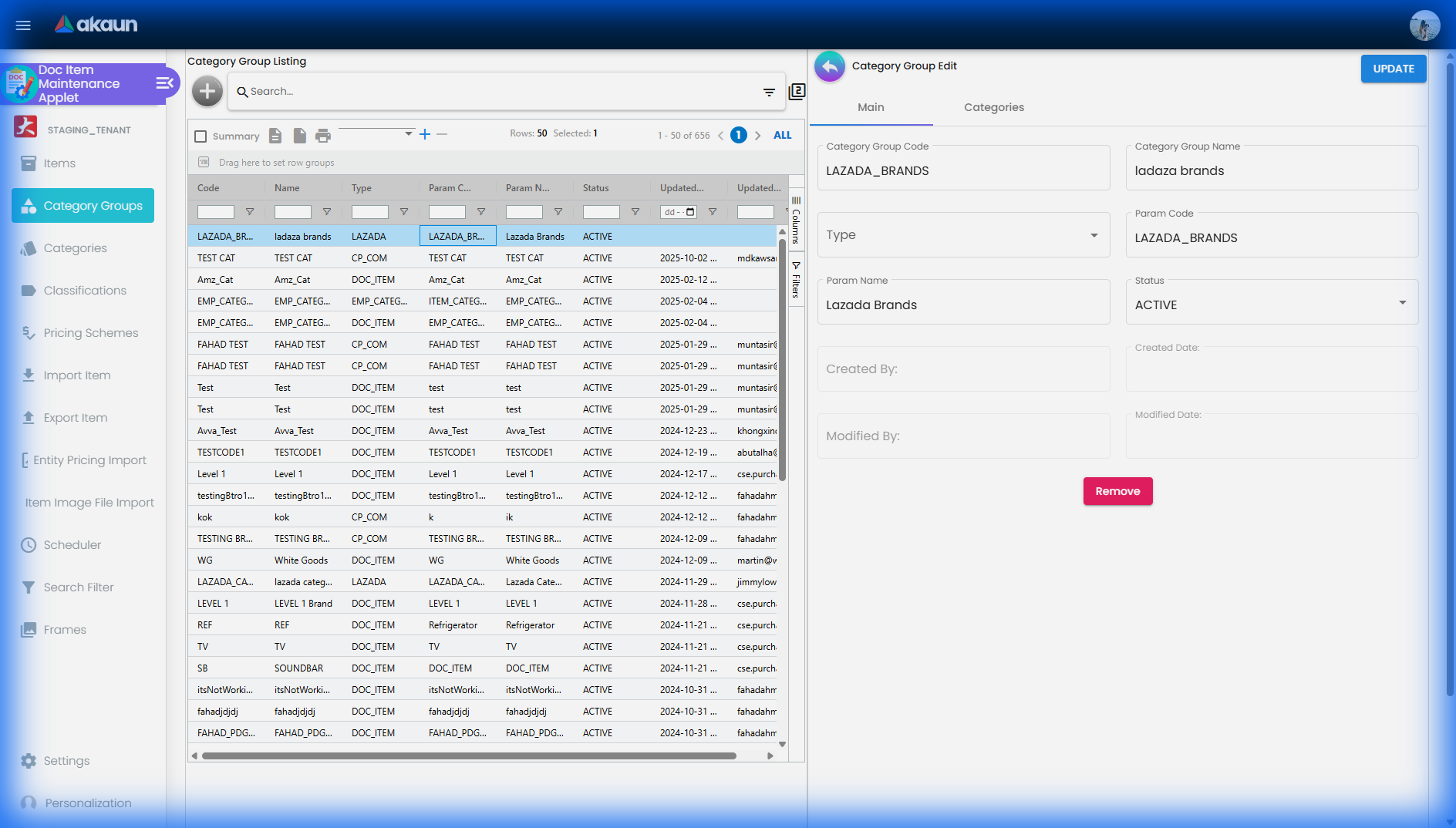The width and height of the screenshot is (1456, 828).
Task: Open the search filter options icon
Action: coord(769,92)
